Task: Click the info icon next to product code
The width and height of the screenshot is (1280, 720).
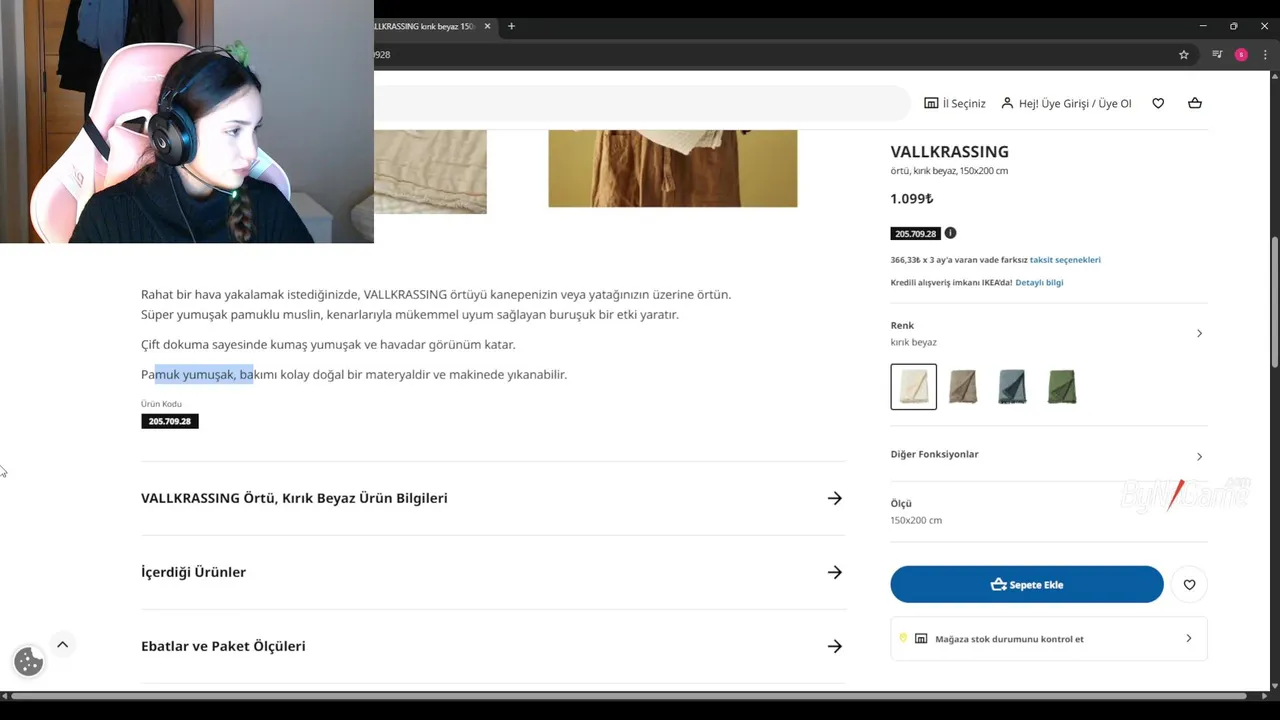Action: (x=950, y=233)
